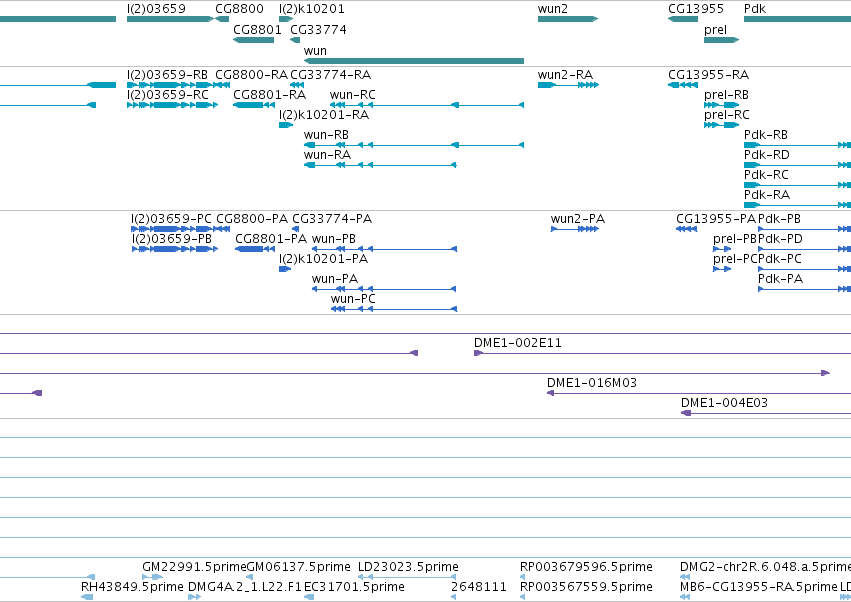Click transcript l(2)03659-RB label
Screen dimensions: 851x602
tap(167, 75)
